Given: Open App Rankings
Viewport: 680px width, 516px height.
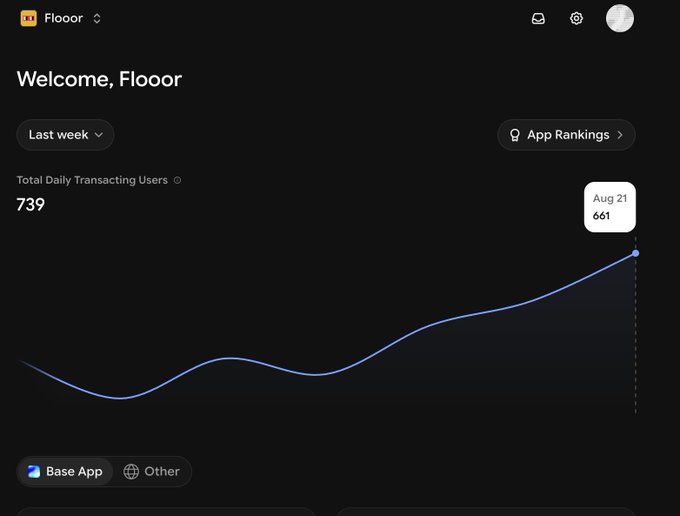Looking at the screenshot, I should click(x=566, y=135).
